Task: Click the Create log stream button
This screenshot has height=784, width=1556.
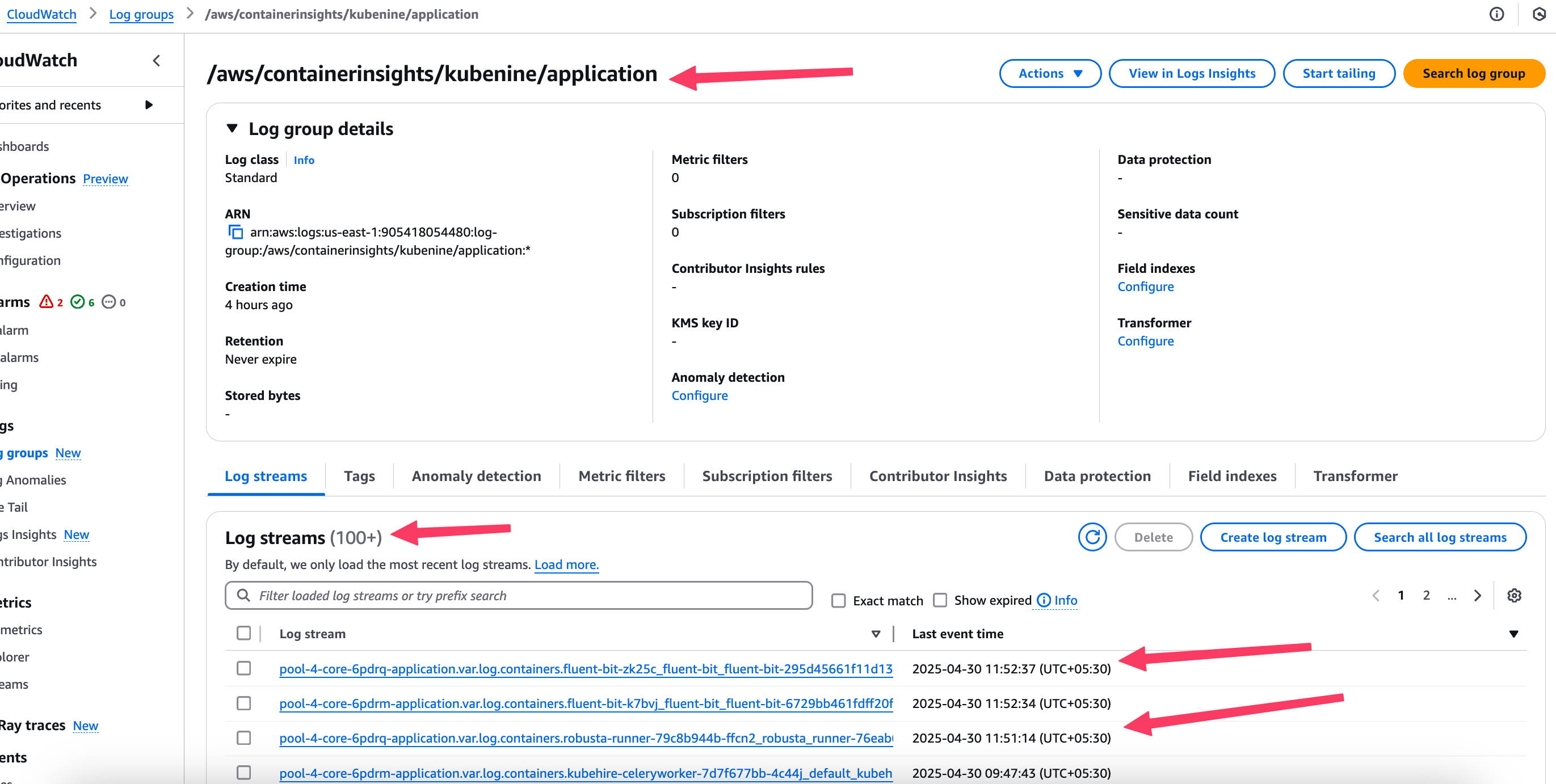Action: (1273, 537)
